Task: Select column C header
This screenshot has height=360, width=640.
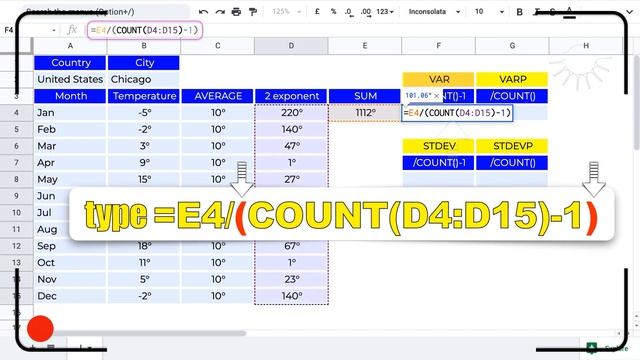Action: tap(218, 46)
